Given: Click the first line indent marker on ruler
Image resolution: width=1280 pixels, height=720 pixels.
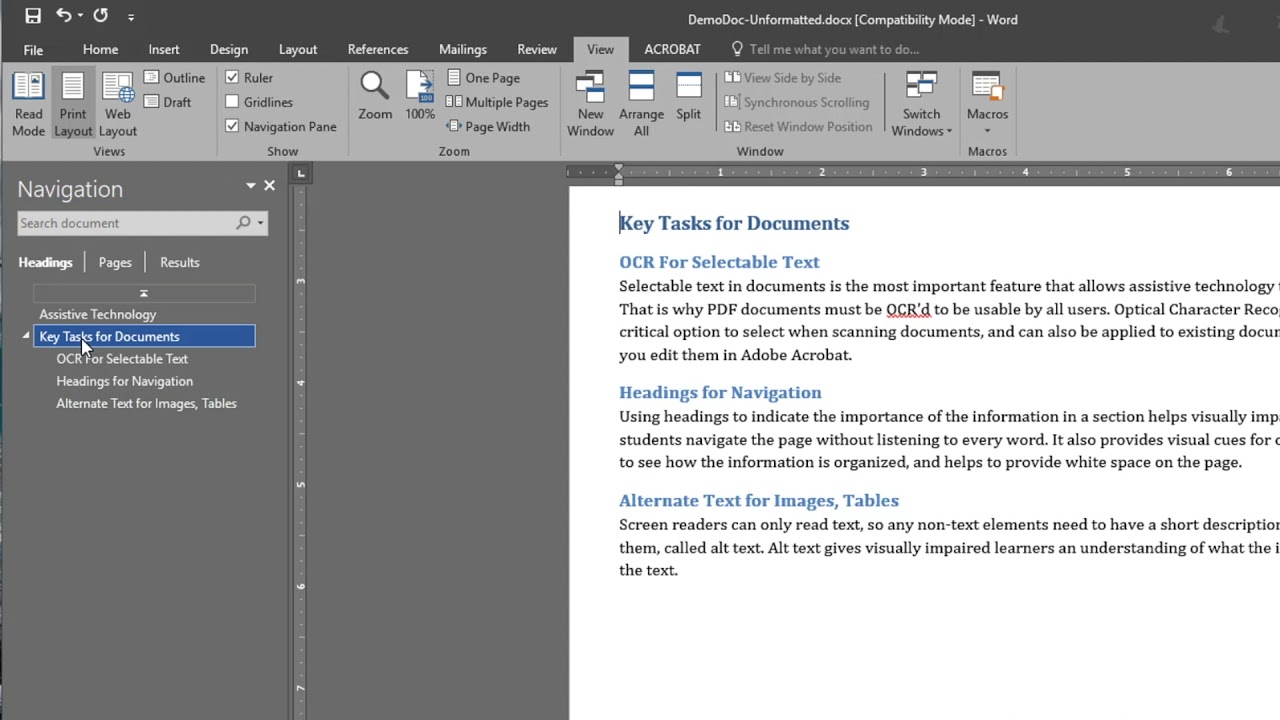Looking at the screenshot, I should click(x=618, y=168).
